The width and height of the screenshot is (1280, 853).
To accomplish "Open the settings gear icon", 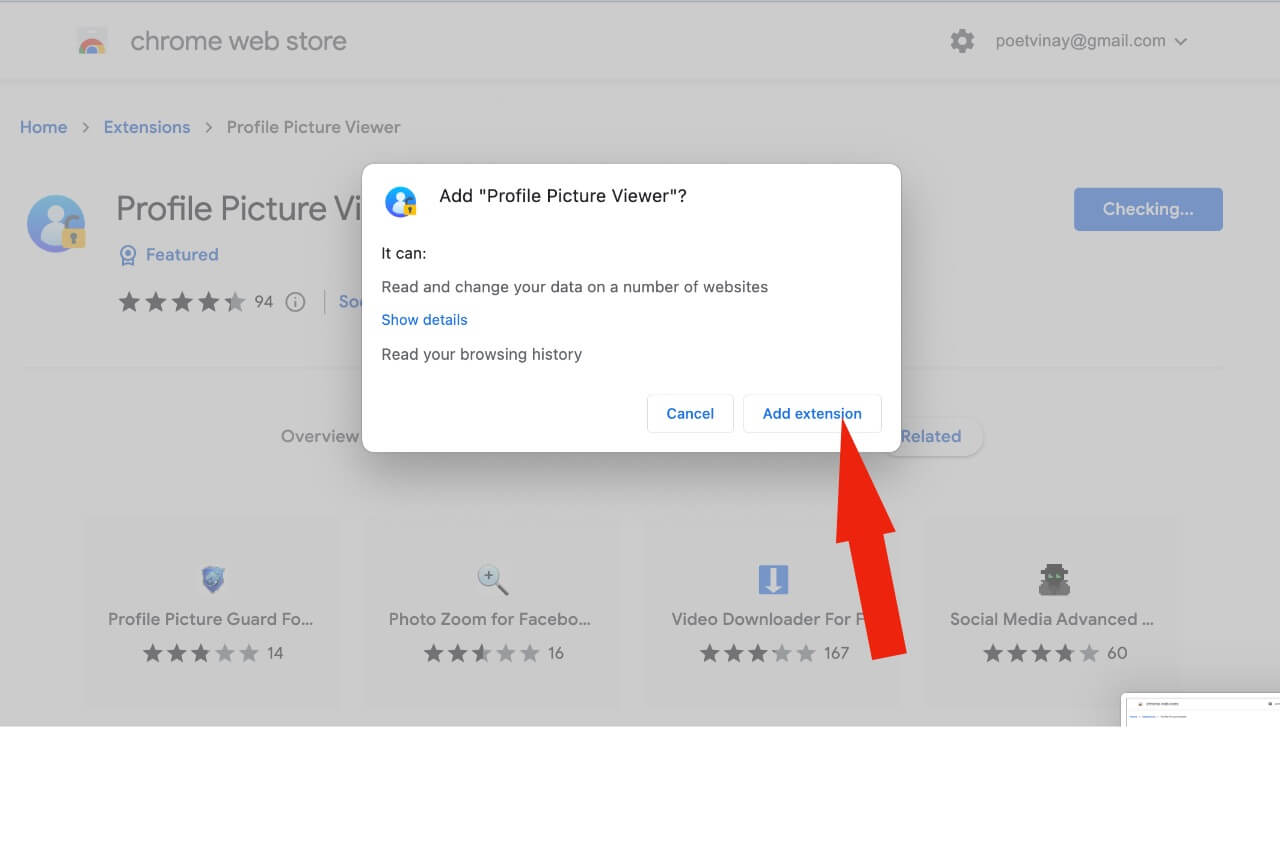I will (x=961, y=40).
